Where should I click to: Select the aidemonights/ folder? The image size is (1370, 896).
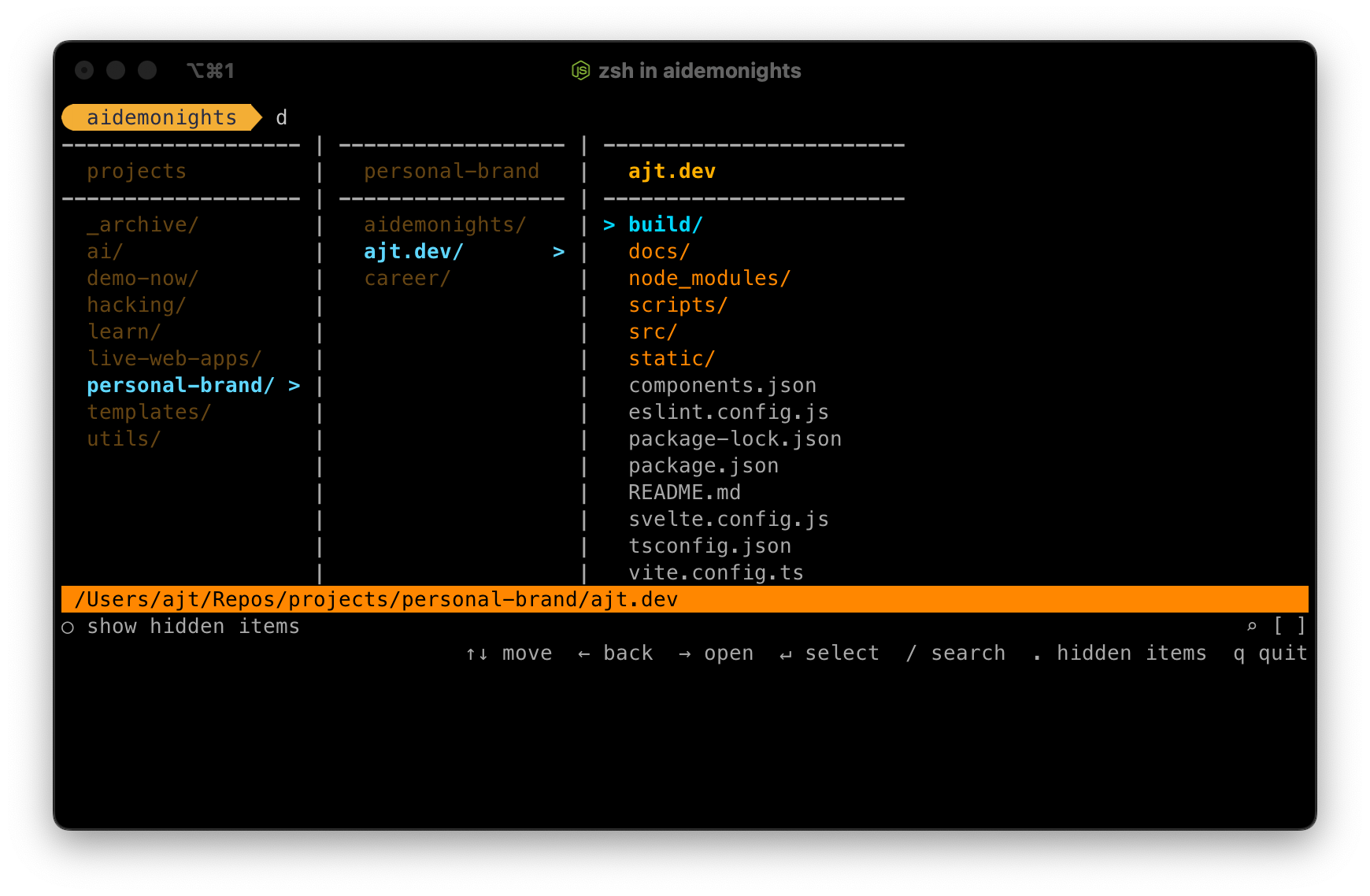click(445, 225)
